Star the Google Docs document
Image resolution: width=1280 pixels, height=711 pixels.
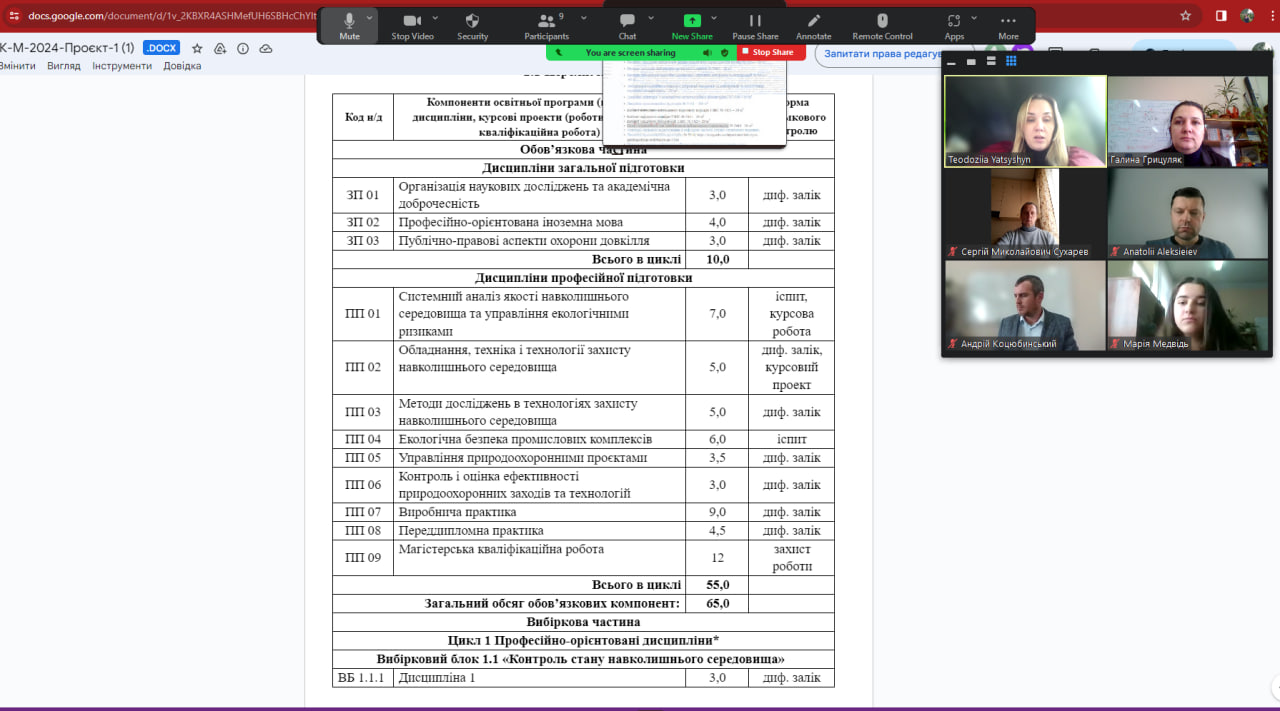pos(197,48)
